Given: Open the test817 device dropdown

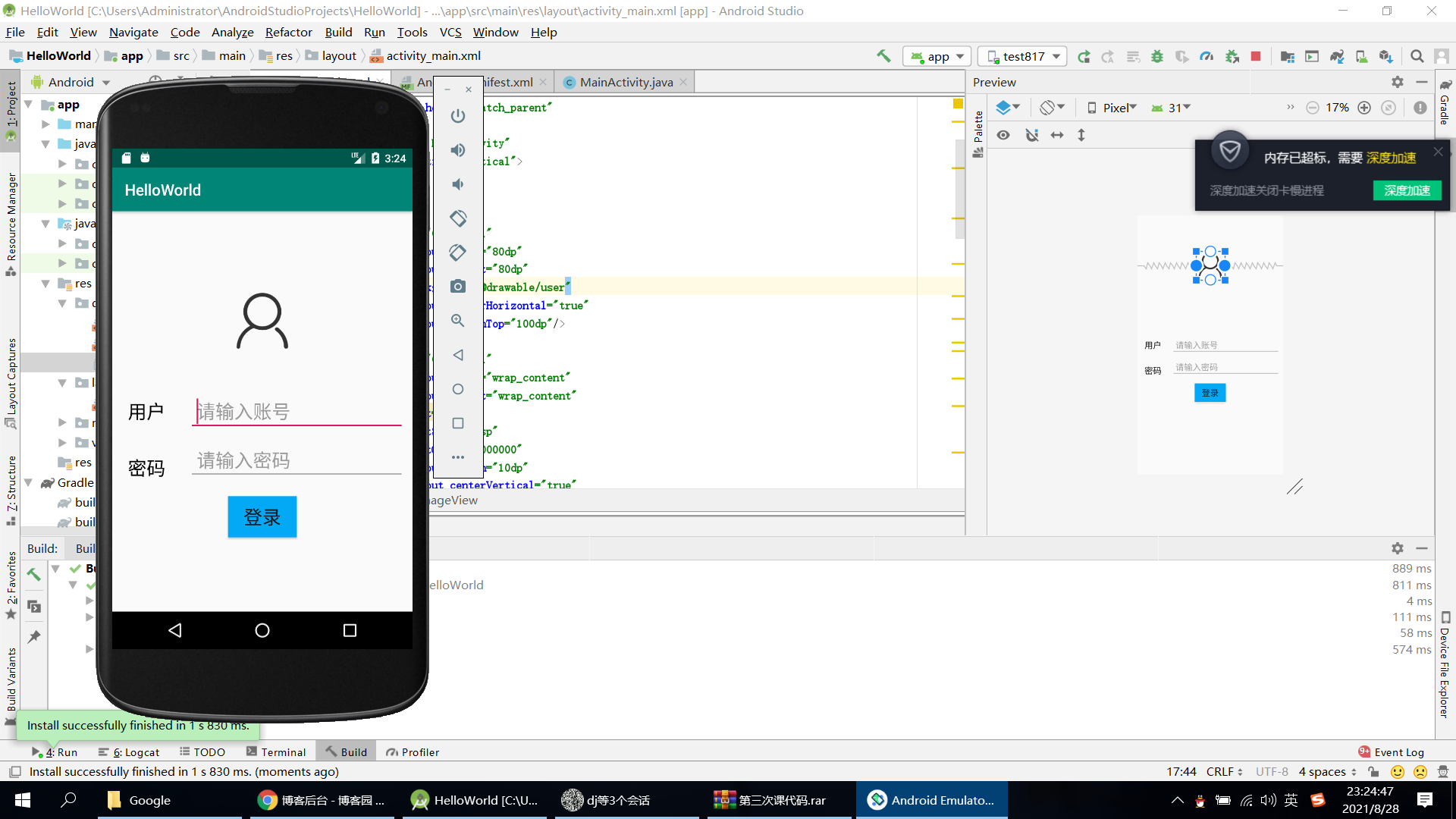Looking at the screenshot, I should tap(1023, 56).
